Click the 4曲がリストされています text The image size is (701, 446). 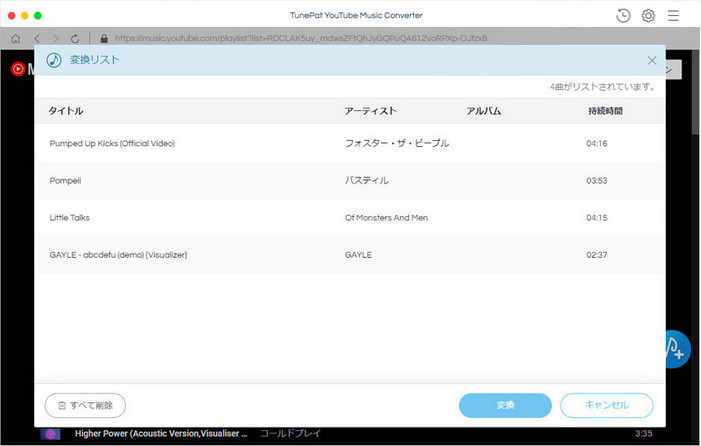tap(602, 87)
